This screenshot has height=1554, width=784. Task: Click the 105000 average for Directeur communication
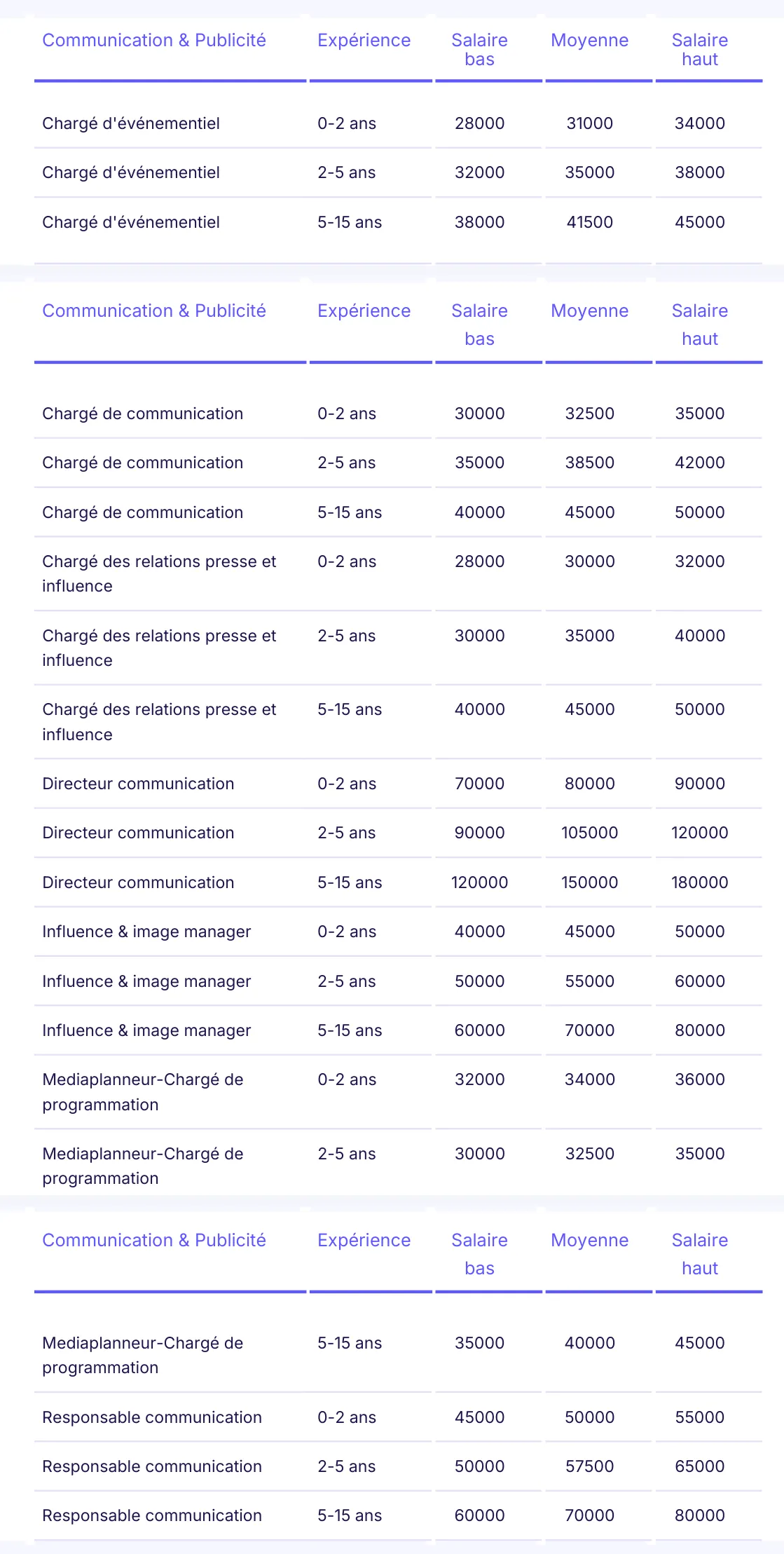(589, 833)
